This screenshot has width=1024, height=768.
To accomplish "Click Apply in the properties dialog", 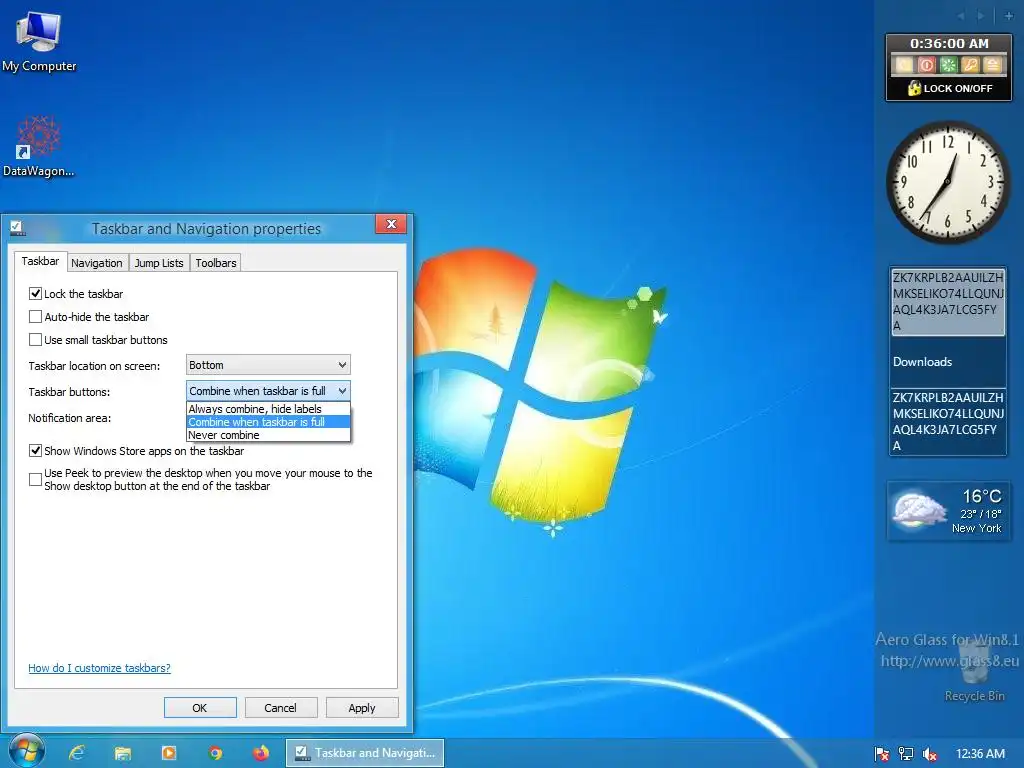I will [x=362, y=708].
